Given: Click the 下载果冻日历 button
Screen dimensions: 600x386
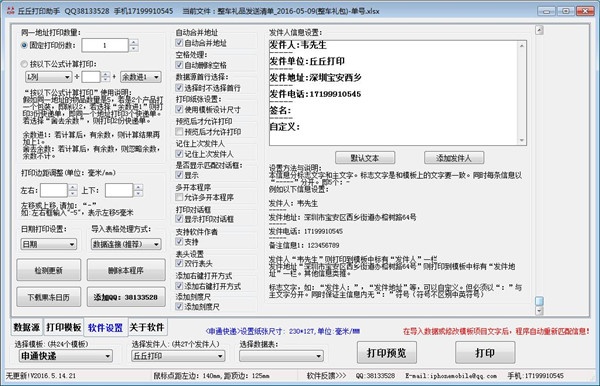Looking at the screenshot, I should pyautogui.click(x=49, y=297).
